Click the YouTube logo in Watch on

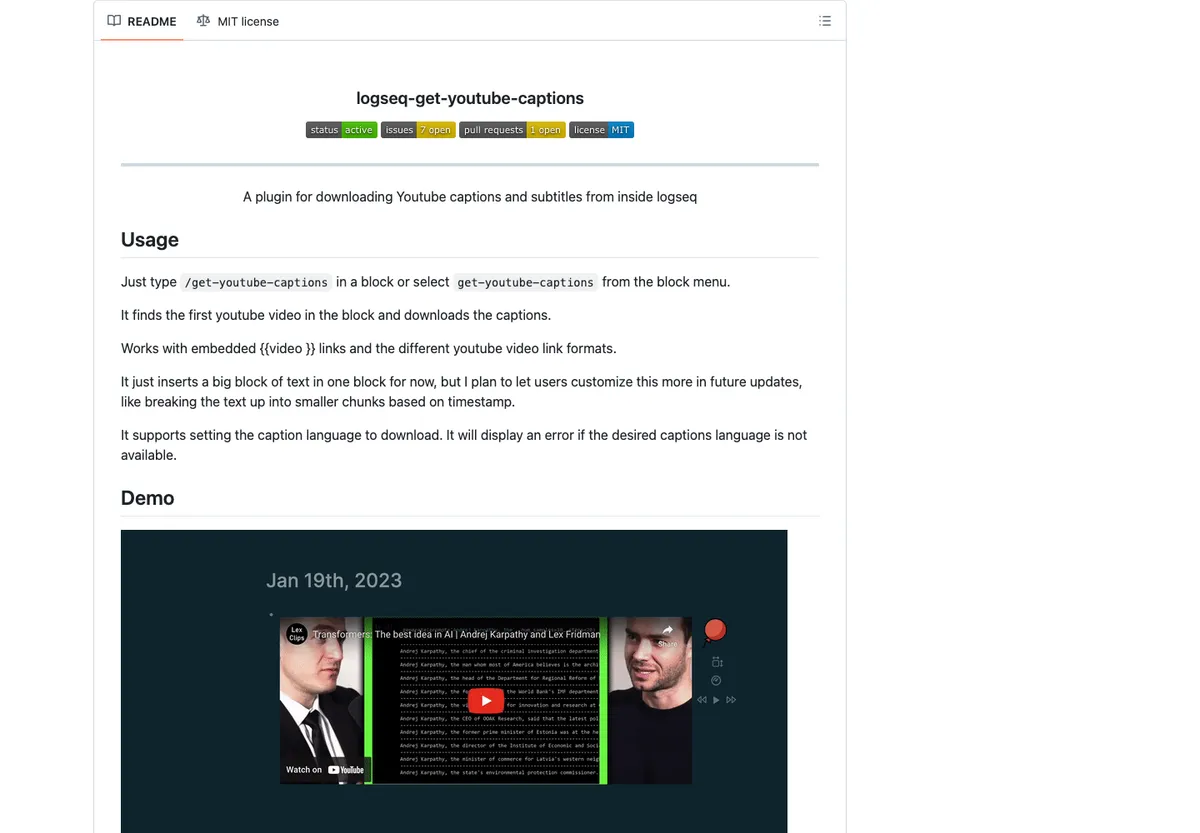coord(347,770)
